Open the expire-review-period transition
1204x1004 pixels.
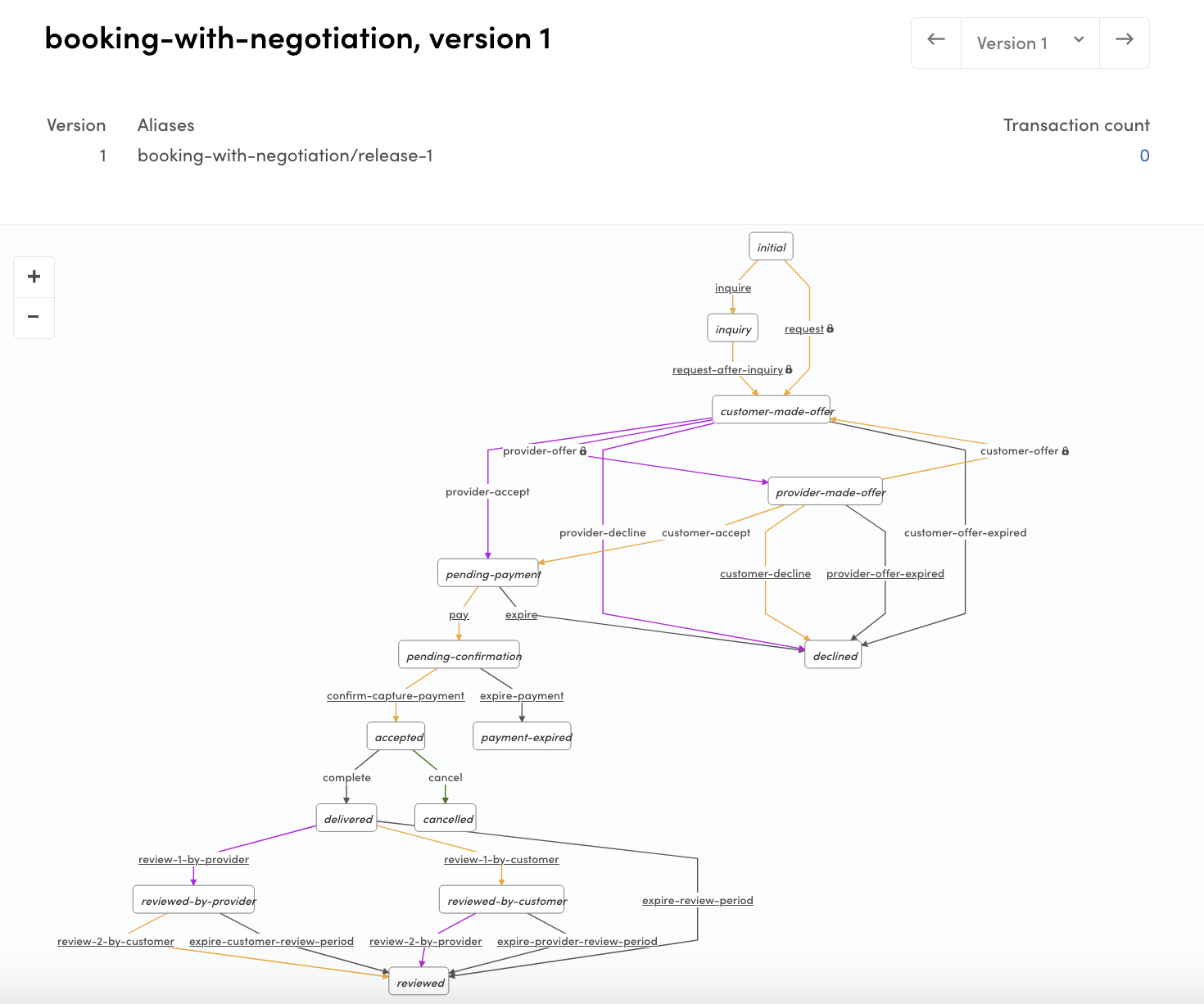(x=697, y=900)
